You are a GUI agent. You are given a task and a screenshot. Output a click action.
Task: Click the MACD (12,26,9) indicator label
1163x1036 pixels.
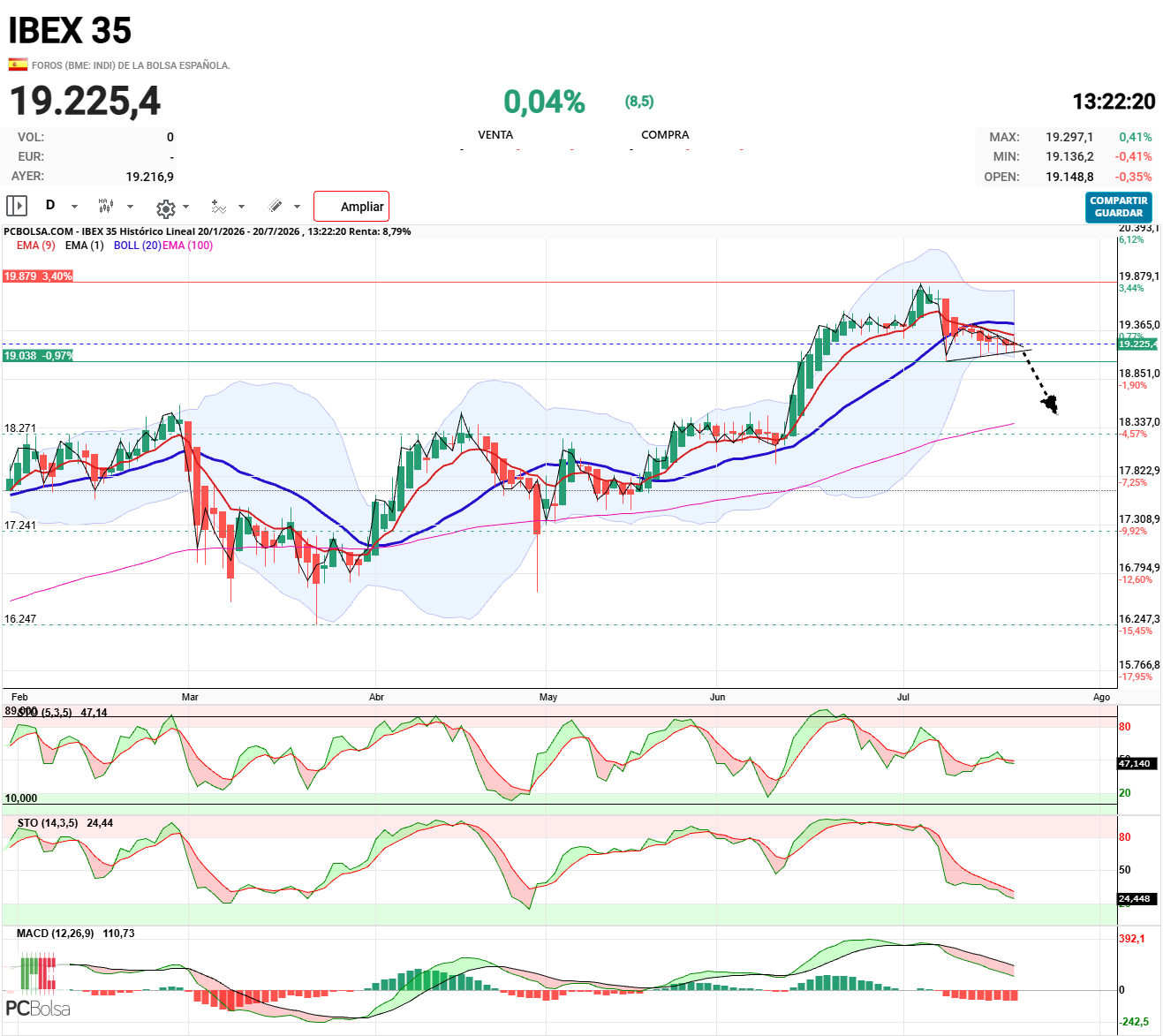[x=55, y=934]
